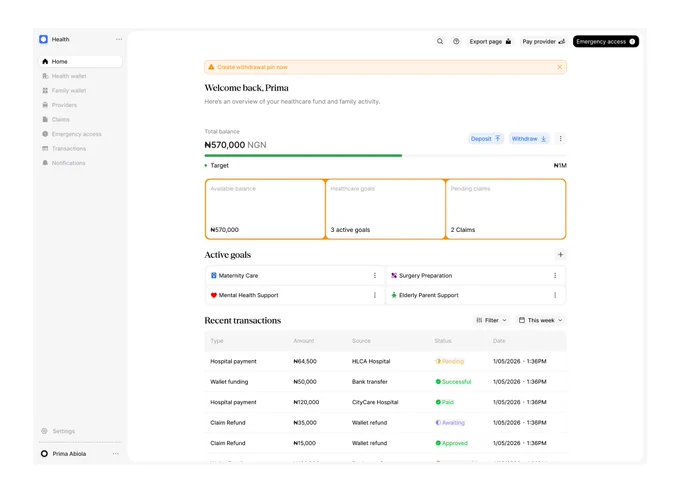Click the Approved status badge
The height and width of the screenshot is (493, 680).
point(451,443)
